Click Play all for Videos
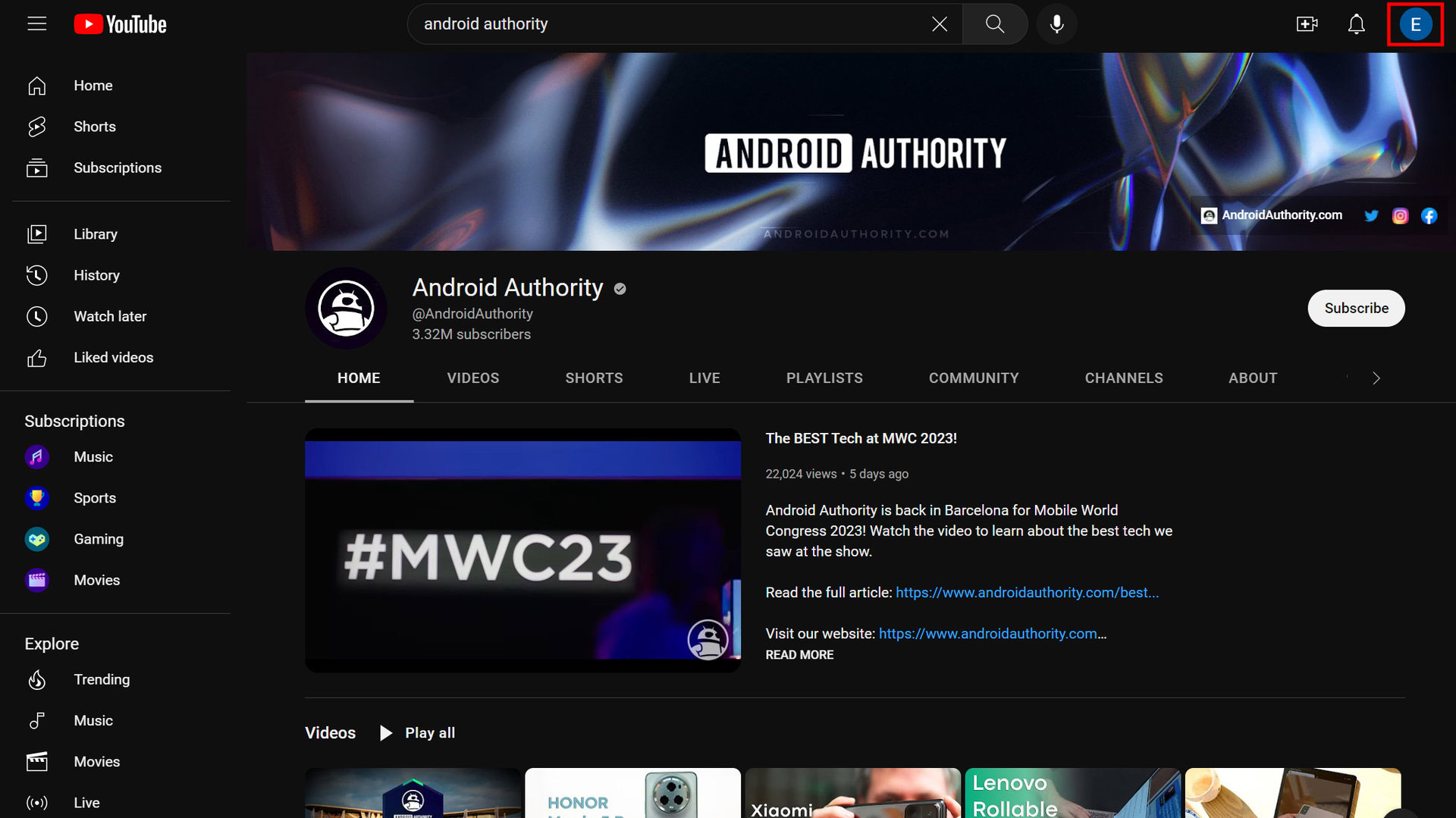The width and height of the screenshot is (1456, 818). tap(417, 733)
